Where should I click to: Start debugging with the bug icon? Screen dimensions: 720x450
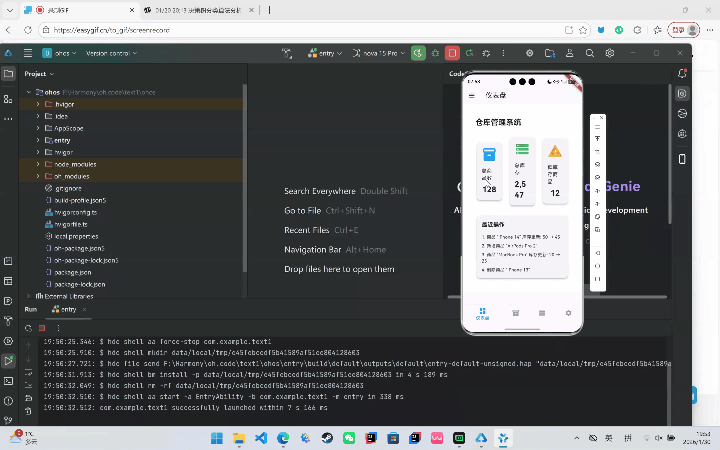coord(435,53)
